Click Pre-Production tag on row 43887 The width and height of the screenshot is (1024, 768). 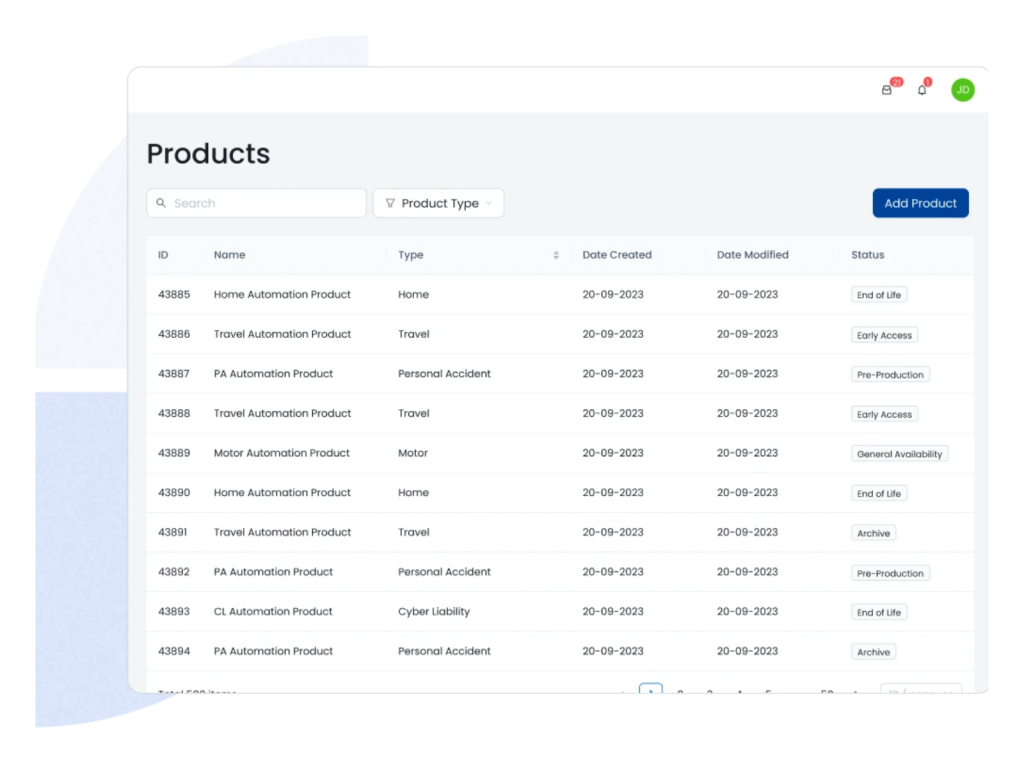coord(889,375)
